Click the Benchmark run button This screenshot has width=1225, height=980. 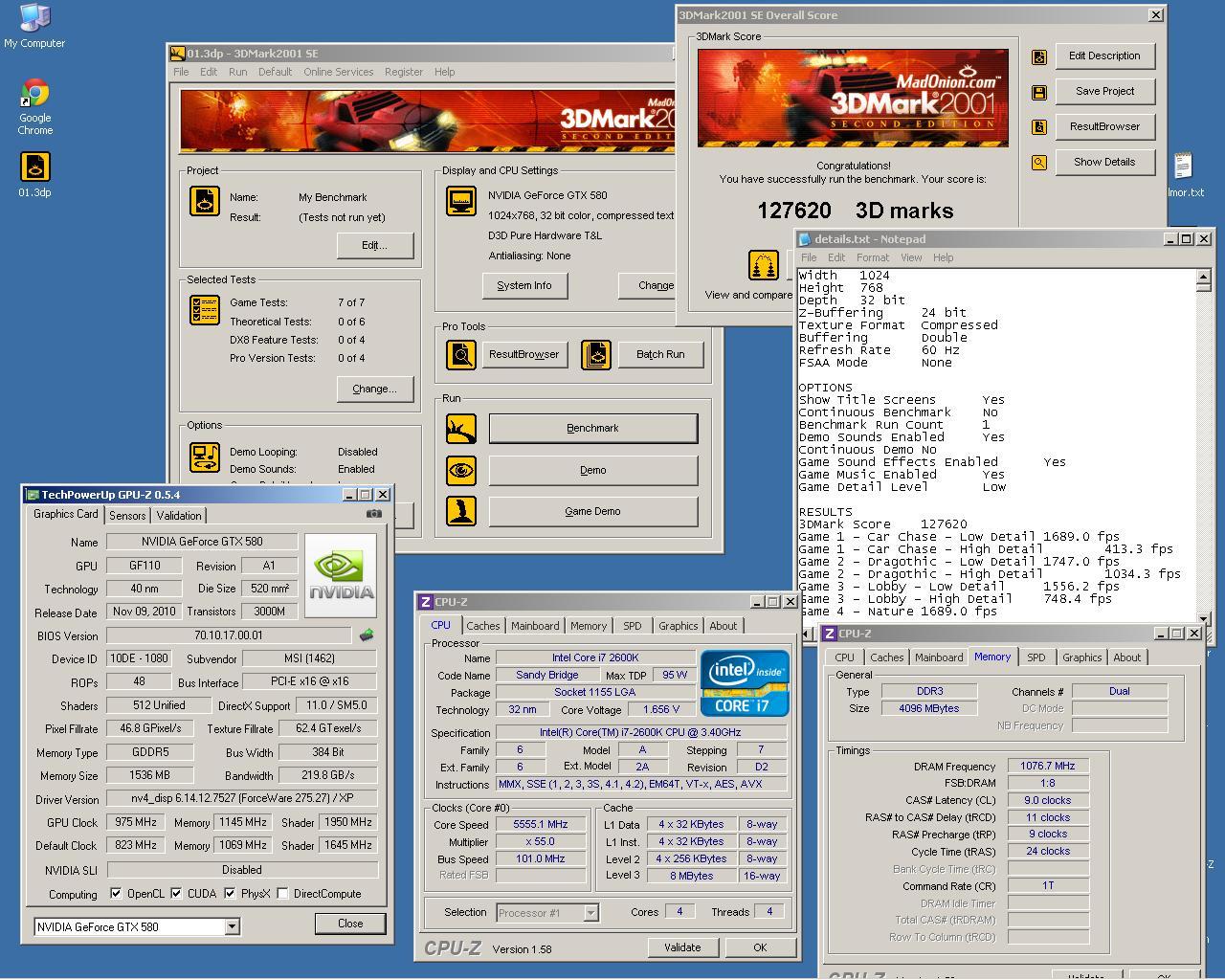pyautogui.click(x=592, y=428)
